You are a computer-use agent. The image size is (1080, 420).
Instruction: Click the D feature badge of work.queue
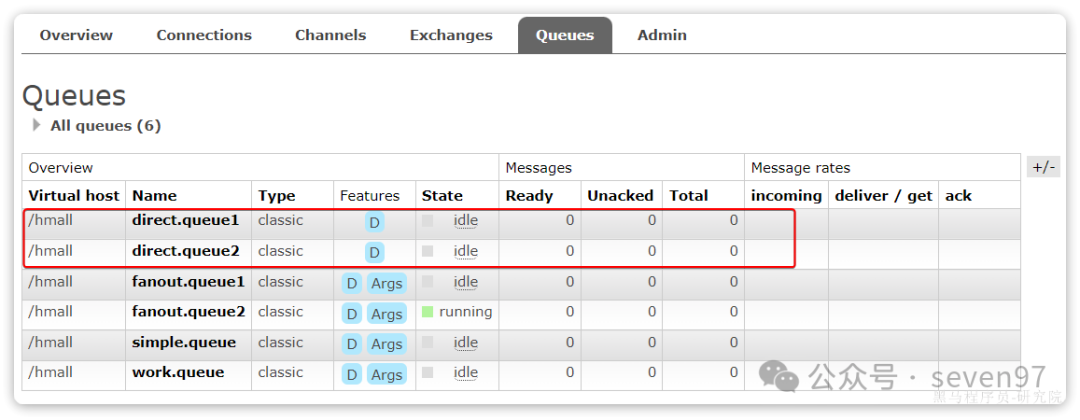351,374
